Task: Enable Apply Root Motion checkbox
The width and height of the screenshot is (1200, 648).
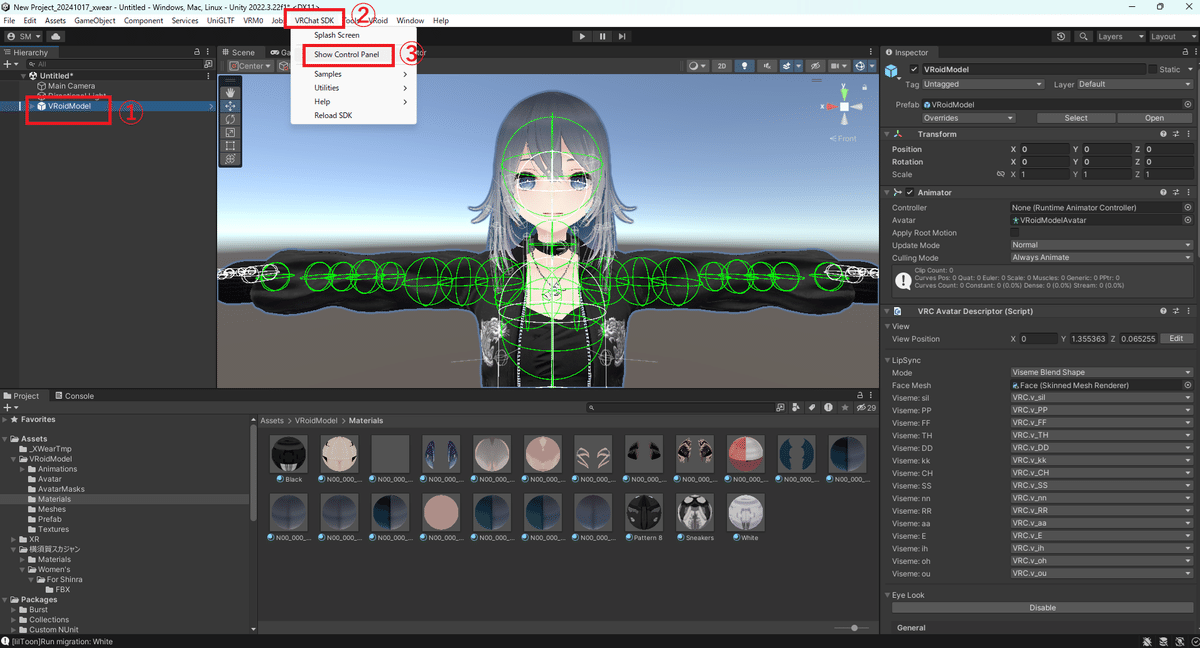Action: (x=1015, y=233)
